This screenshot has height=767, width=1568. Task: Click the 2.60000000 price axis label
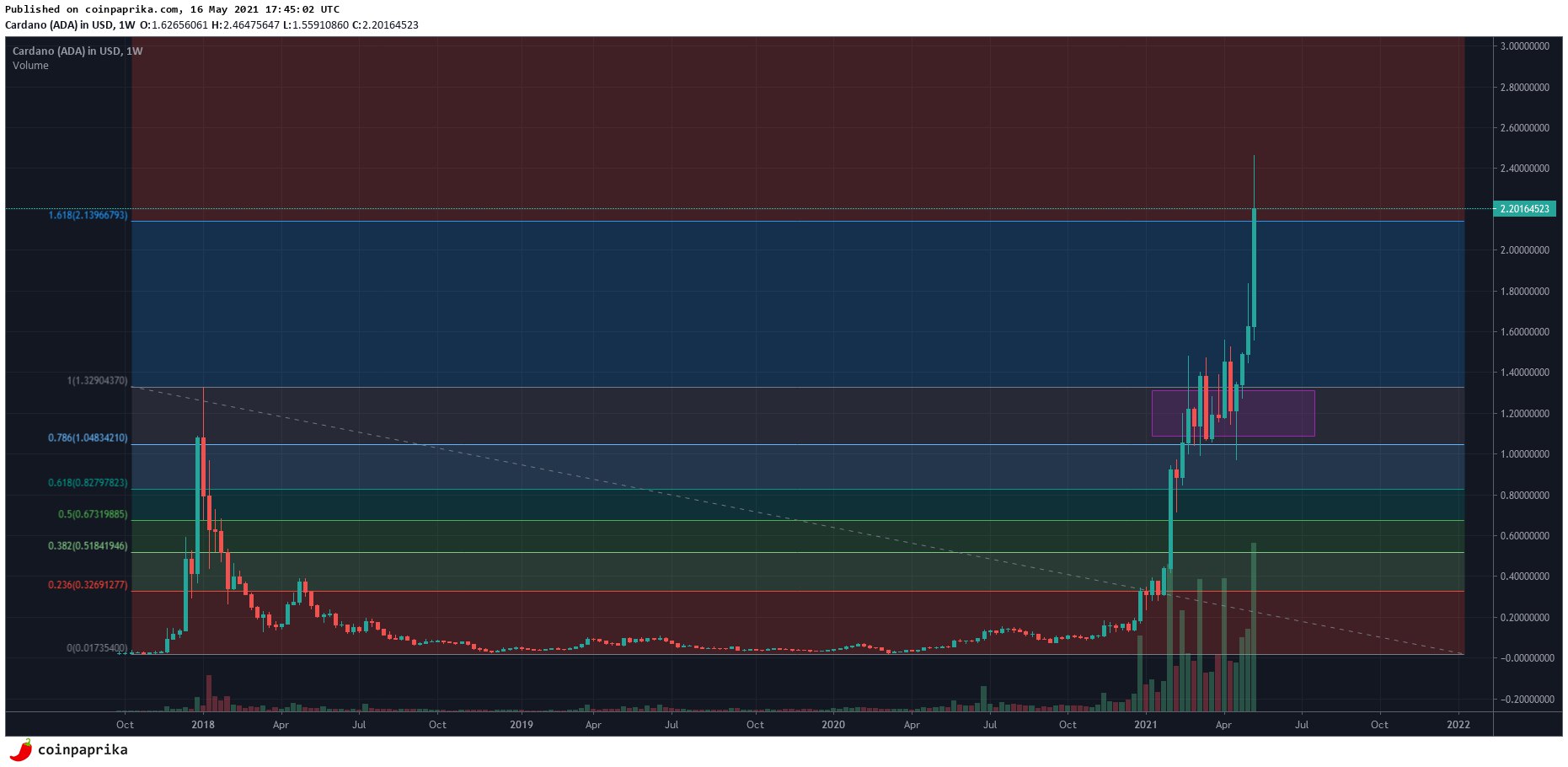(1524, 128)
